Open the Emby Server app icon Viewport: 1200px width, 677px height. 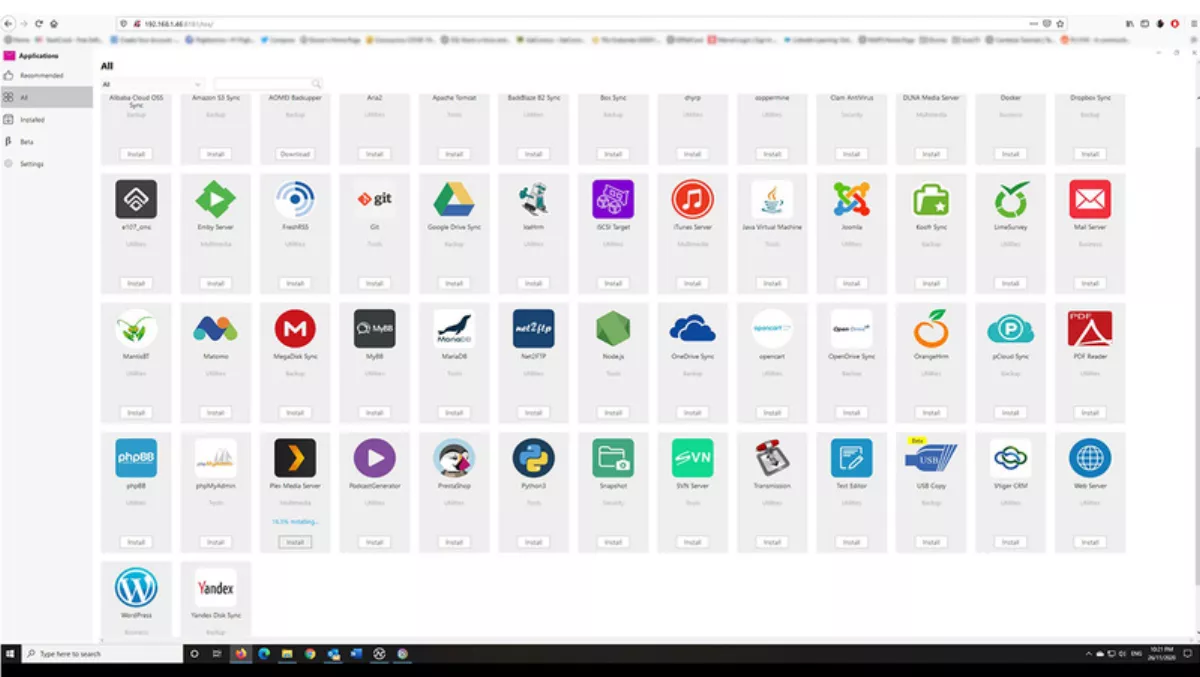215,199
